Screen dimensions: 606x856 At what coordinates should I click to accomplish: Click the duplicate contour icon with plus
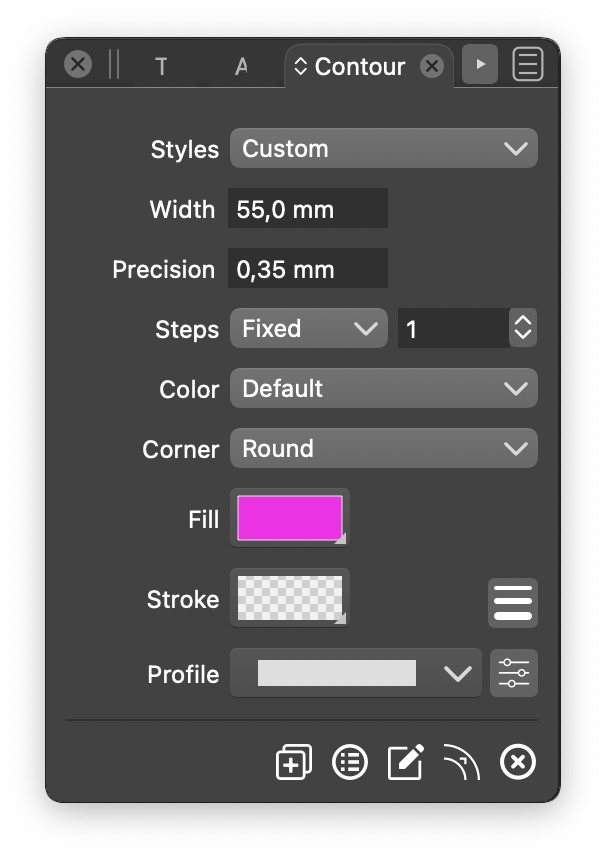[x=294, y=762]
